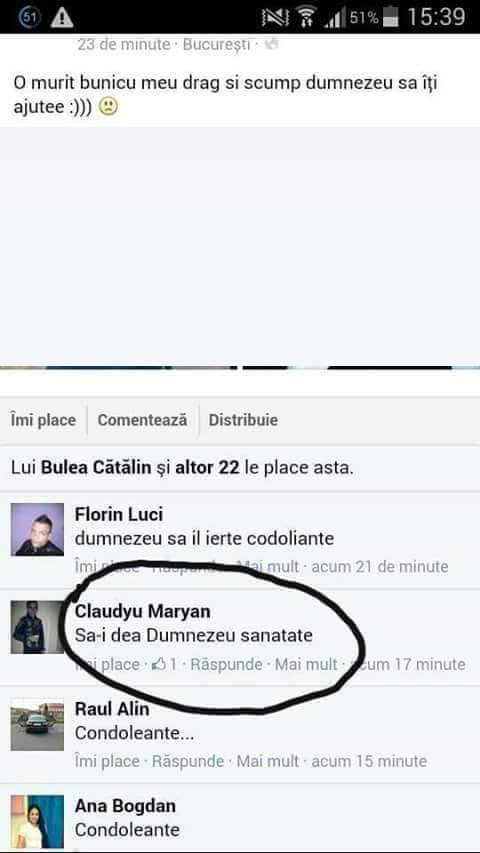Tap the signal strength icon

[x=335, y=18]
